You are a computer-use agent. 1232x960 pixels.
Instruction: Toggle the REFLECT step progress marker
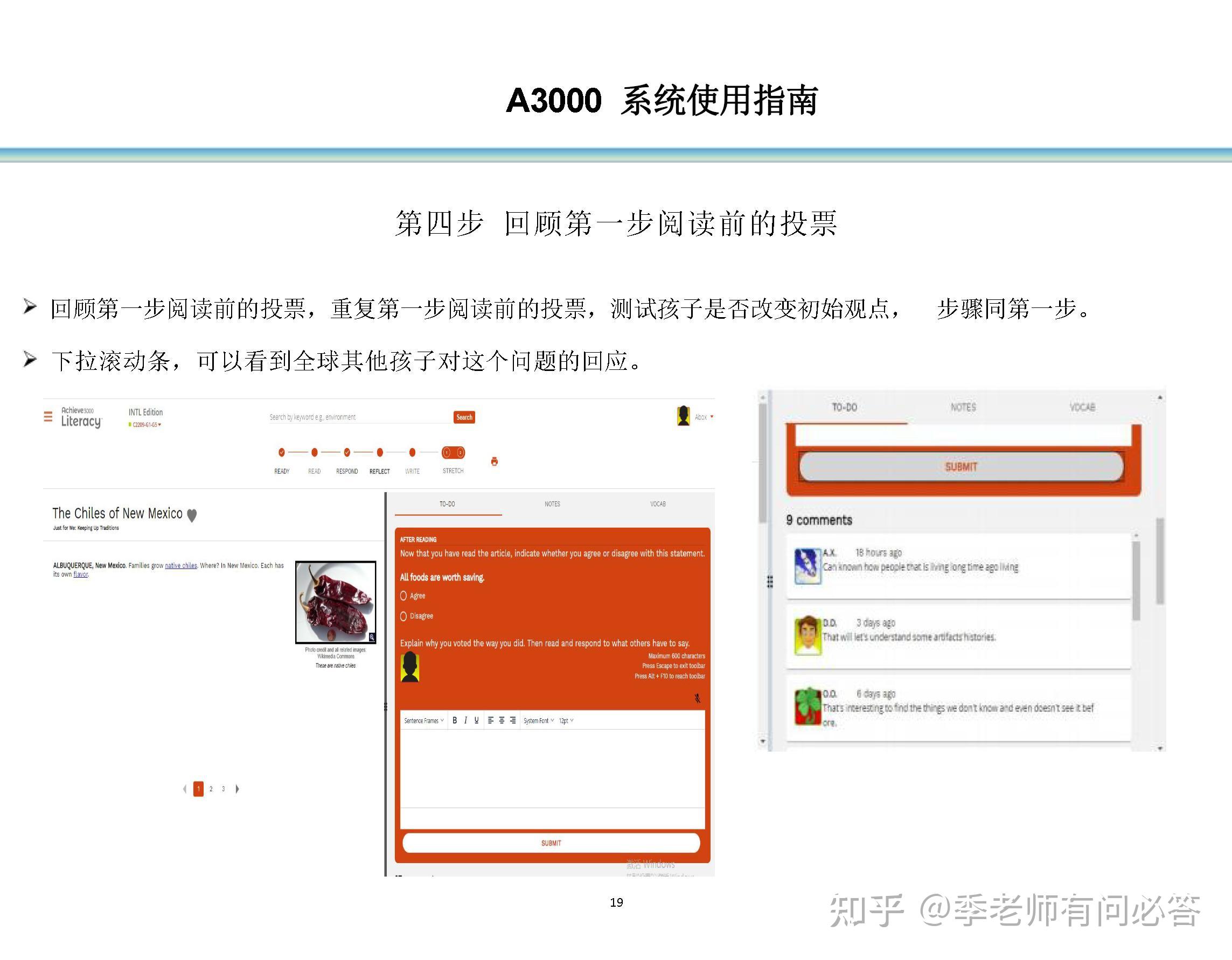379,452
